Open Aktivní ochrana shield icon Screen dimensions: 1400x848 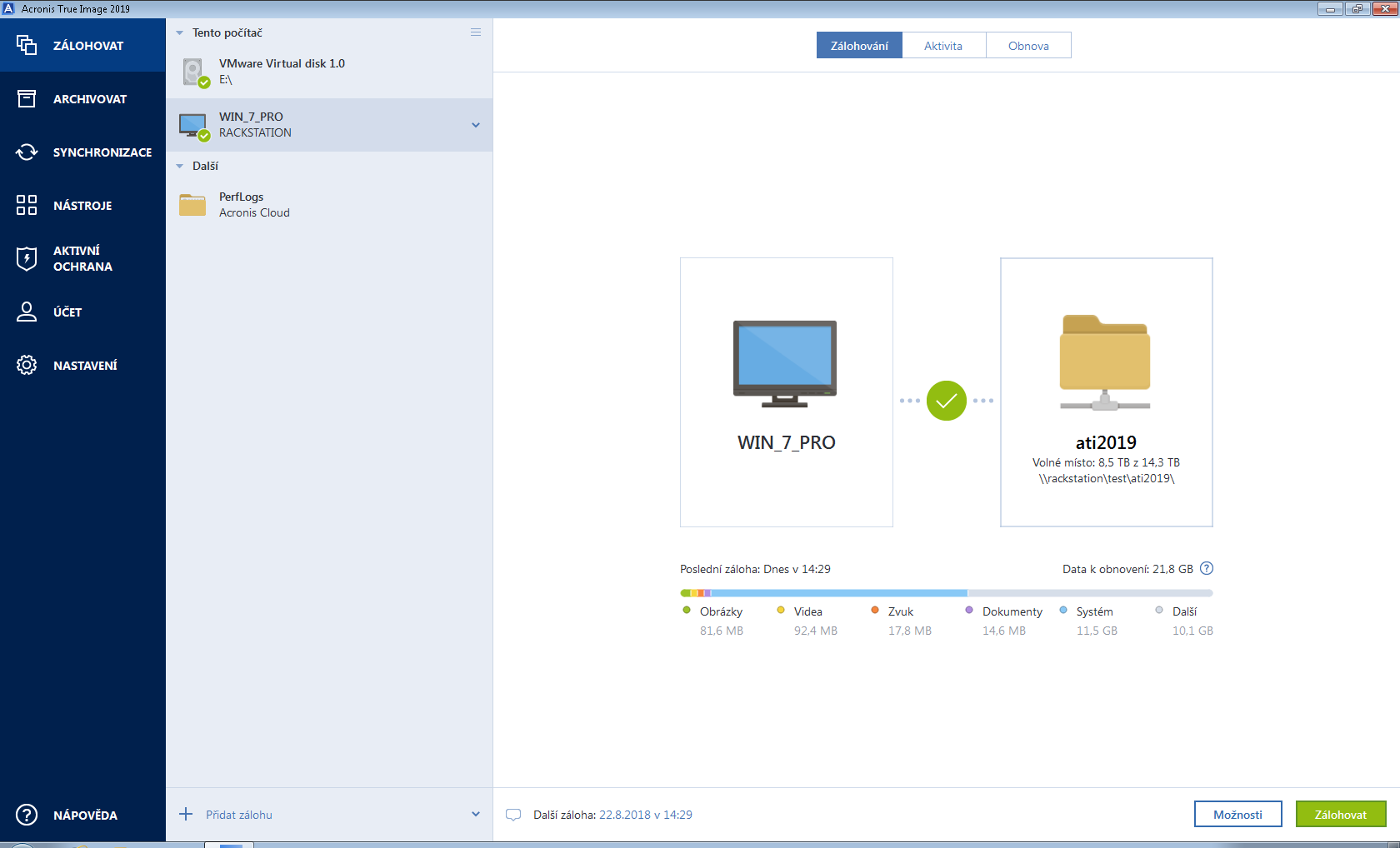coord(27,258)
